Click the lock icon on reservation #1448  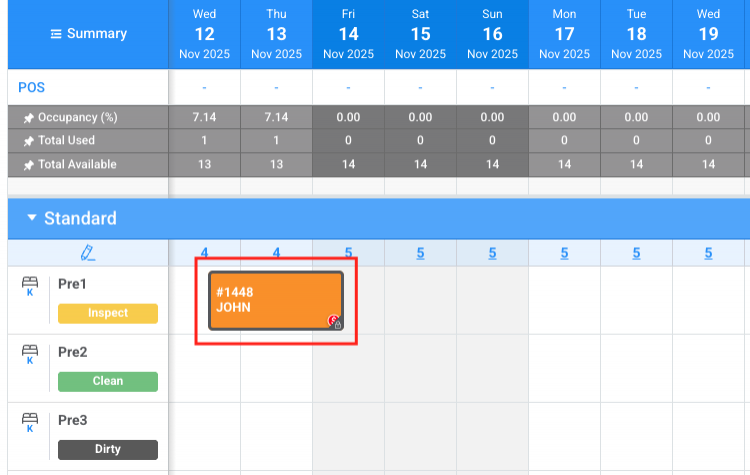(337, 323)
